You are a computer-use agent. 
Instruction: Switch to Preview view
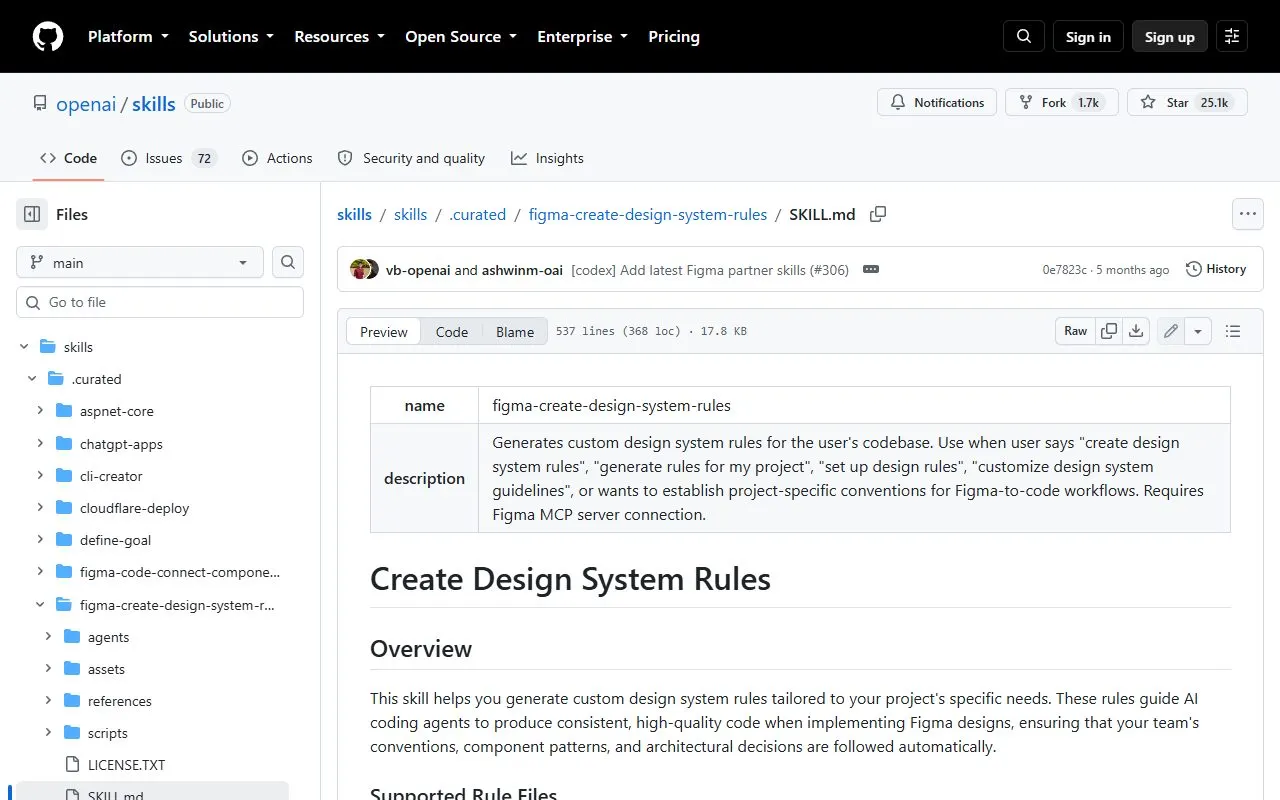tap(384, 332)
